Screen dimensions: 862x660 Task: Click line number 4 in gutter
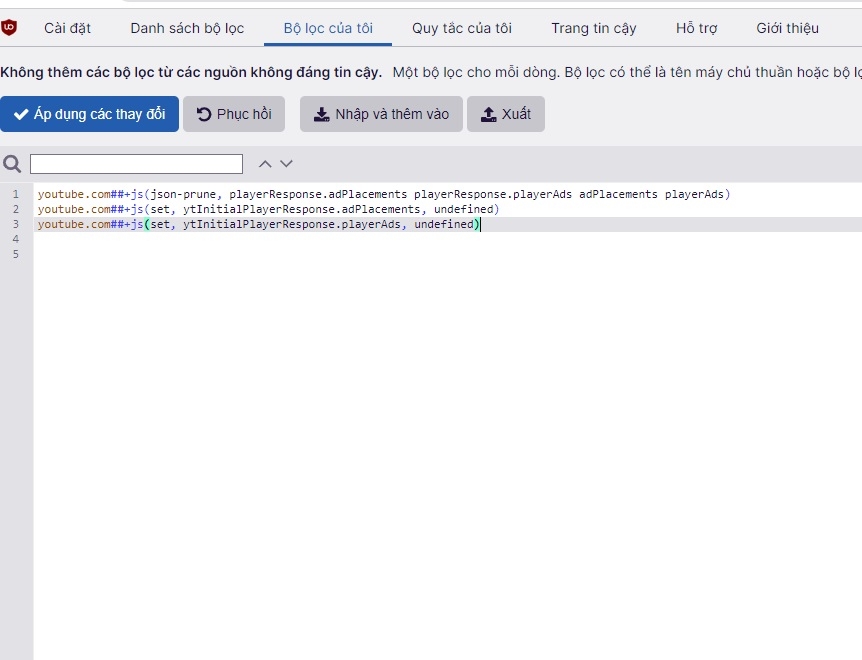16,239
